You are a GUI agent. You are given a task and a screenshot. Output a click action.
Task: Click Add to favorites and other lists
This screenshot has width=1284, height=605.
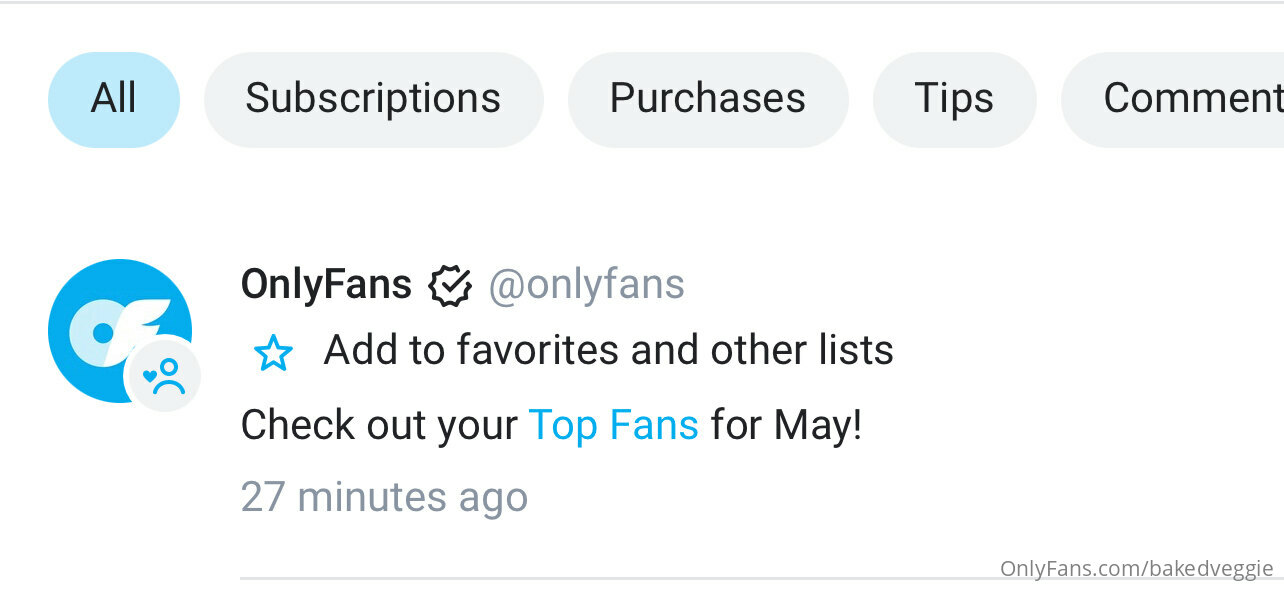point(608,350)
